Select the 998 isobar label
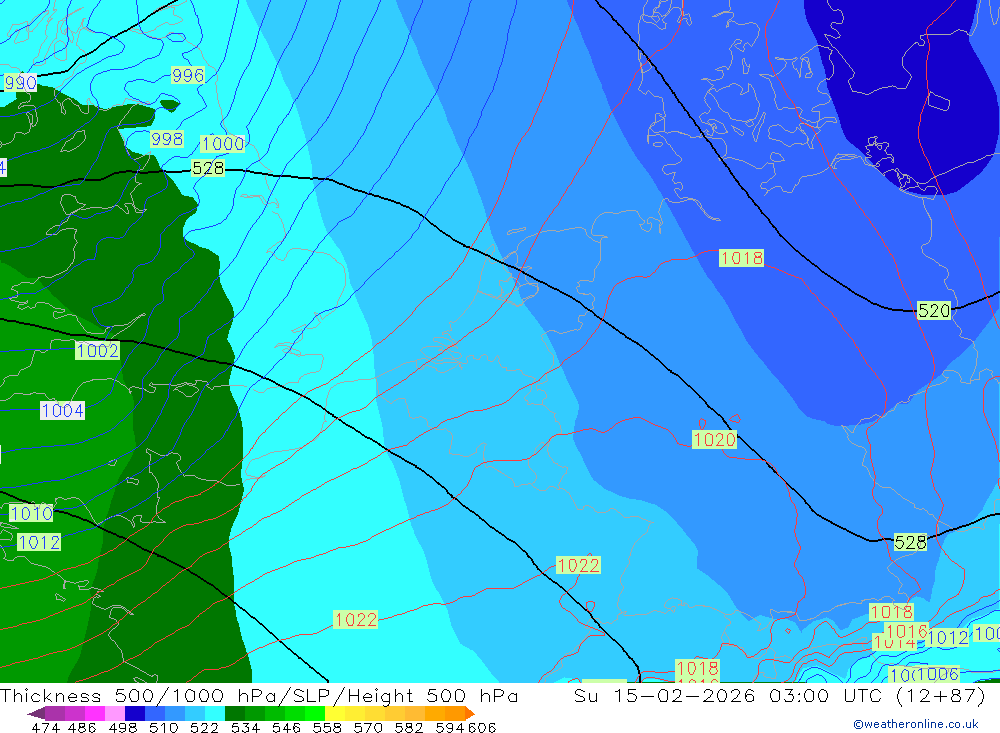 167,138
